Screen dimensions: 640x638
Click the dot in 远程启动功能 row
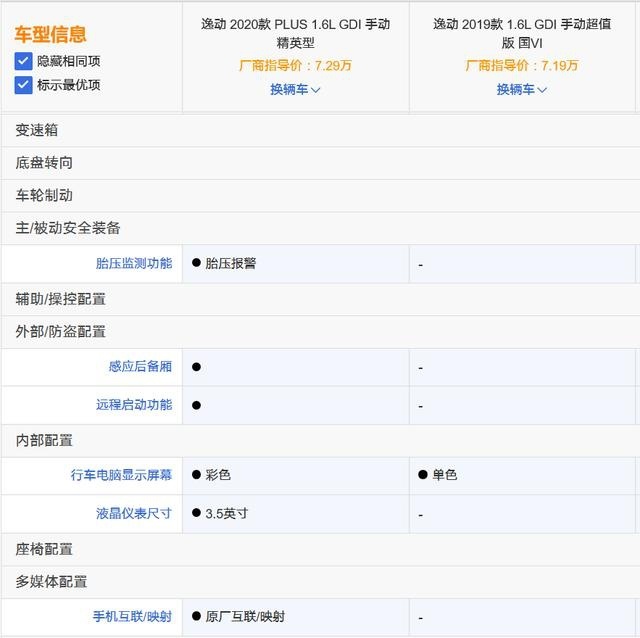point(196,405)
